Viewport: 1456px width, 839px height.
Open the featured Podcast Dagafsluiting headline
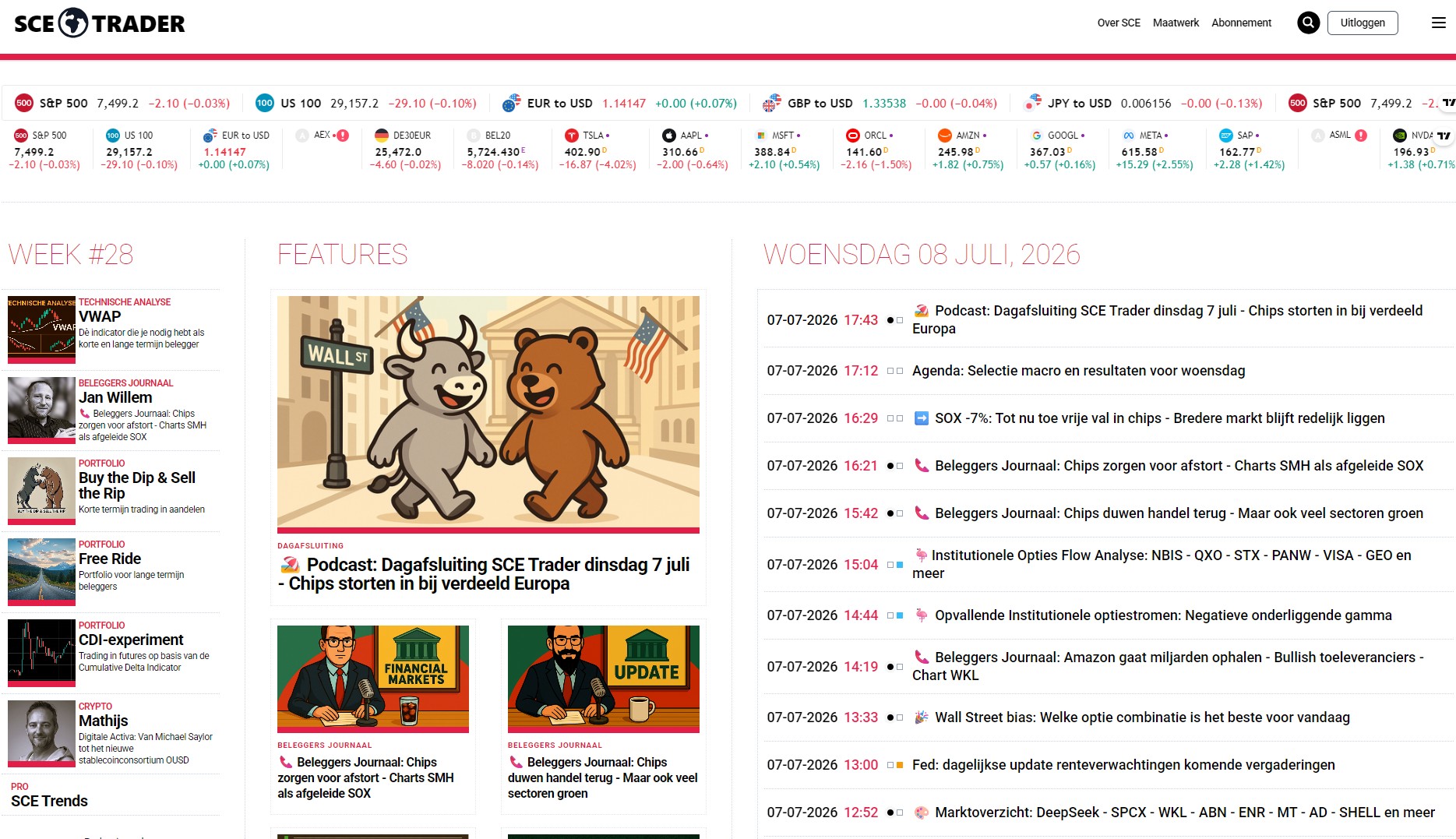point(484,574)
